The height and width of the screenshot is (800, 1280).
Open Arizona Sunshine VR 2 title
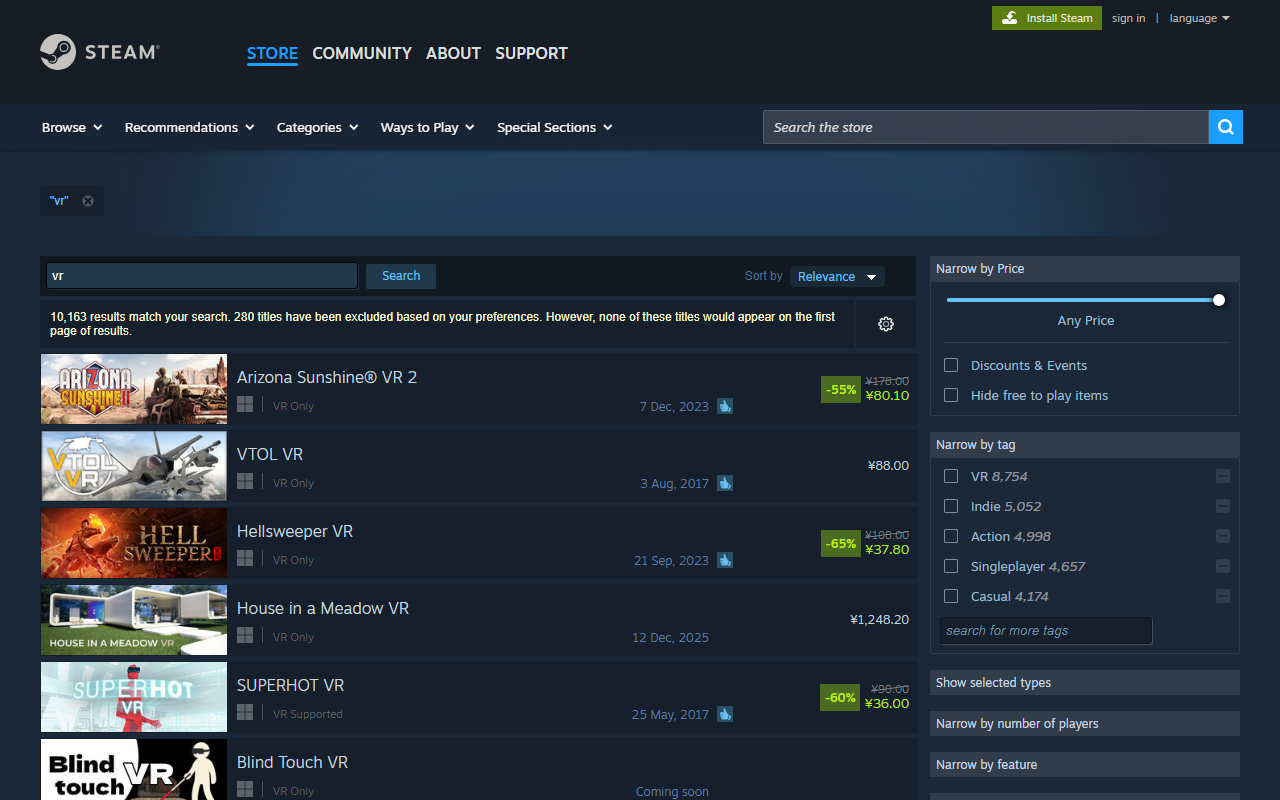click(x=327, y=377)
